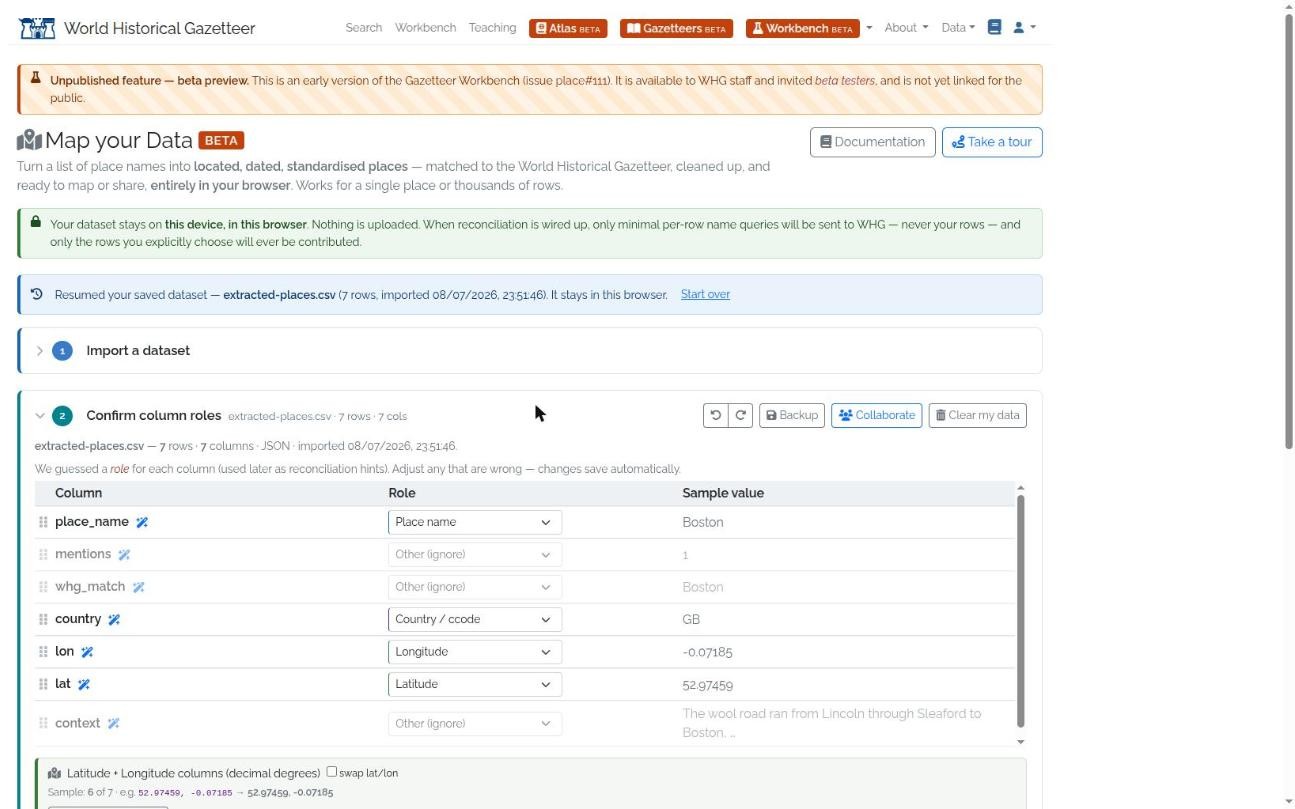Click the redo arrow button
Screen dimensions: 1295x809
[x=740, y=415]
